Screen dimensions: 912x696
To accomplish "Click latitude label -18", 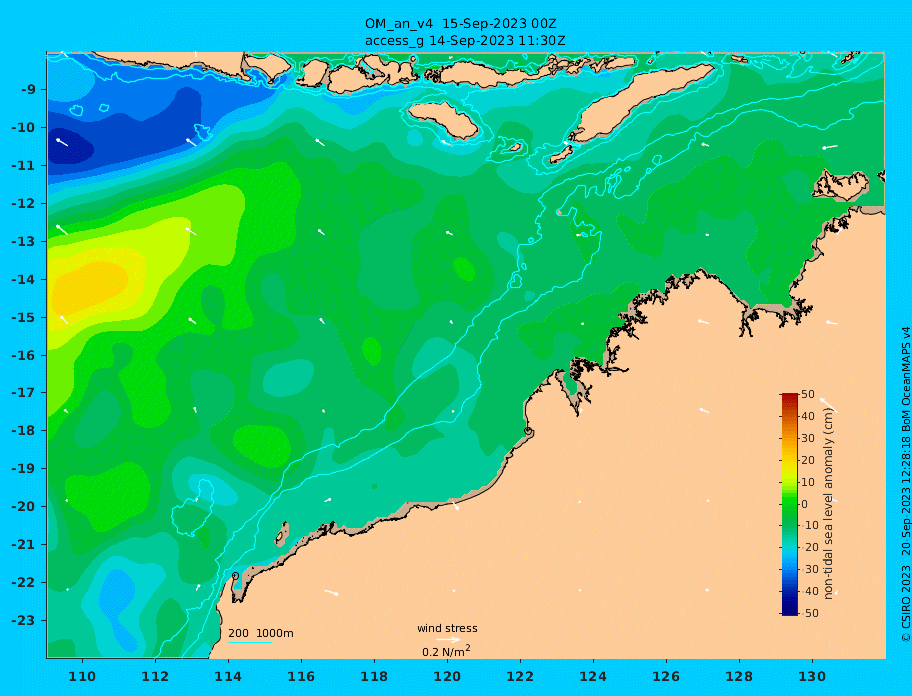I will tap(24, 430).
